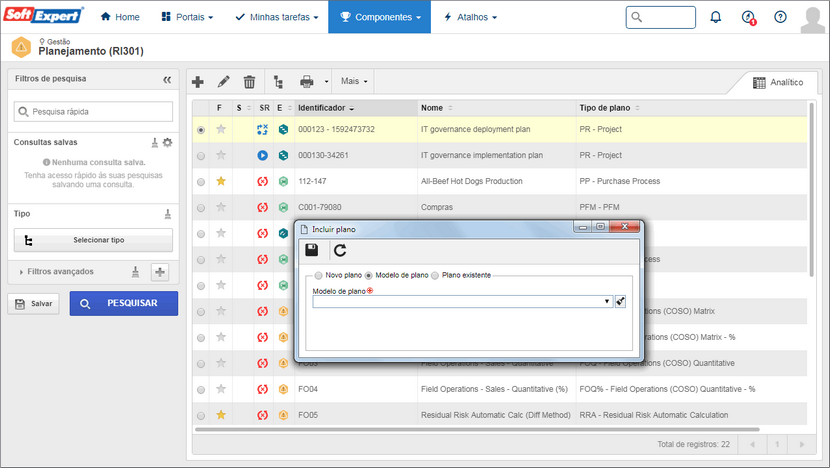This screenshot has height=468, width=830.
Task: Expand Filtros avançados section
Action: [x=56, y=272]
